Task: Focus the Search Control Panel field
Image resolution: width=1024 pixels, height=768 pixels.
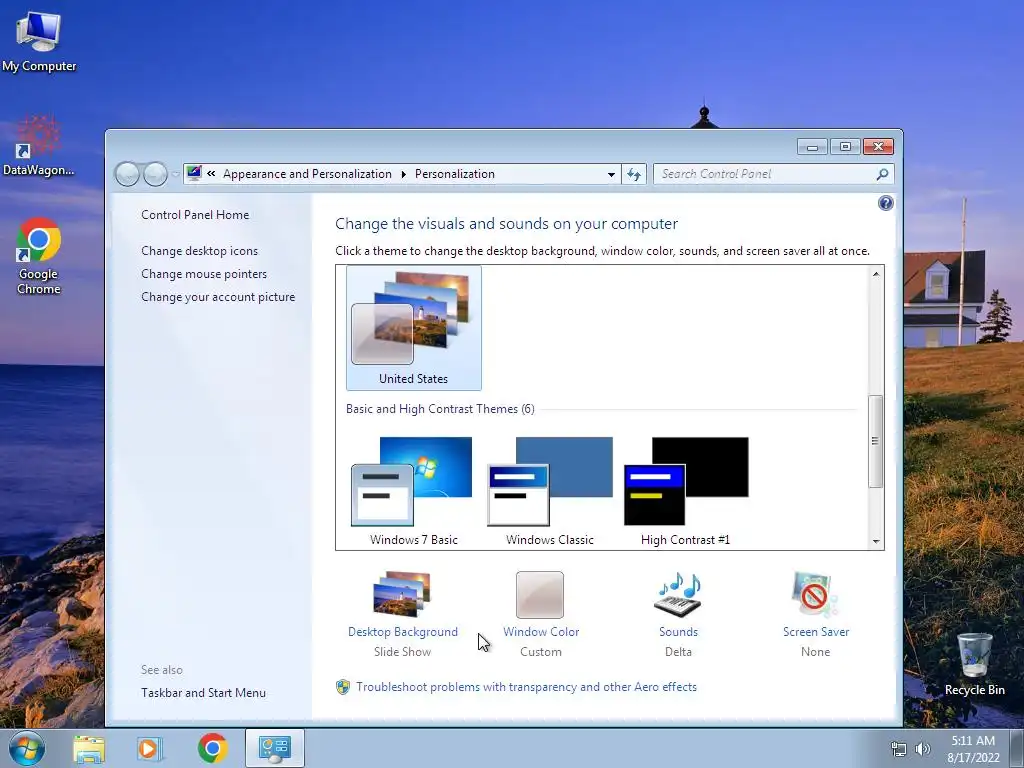Action: coord(773,174)
